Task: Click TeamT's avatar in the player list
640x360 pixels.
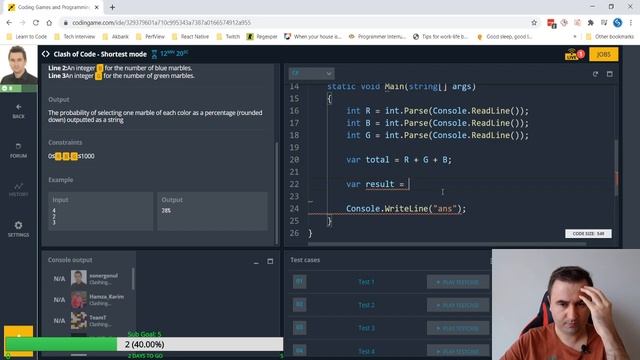Action: (x=78, y=320)
